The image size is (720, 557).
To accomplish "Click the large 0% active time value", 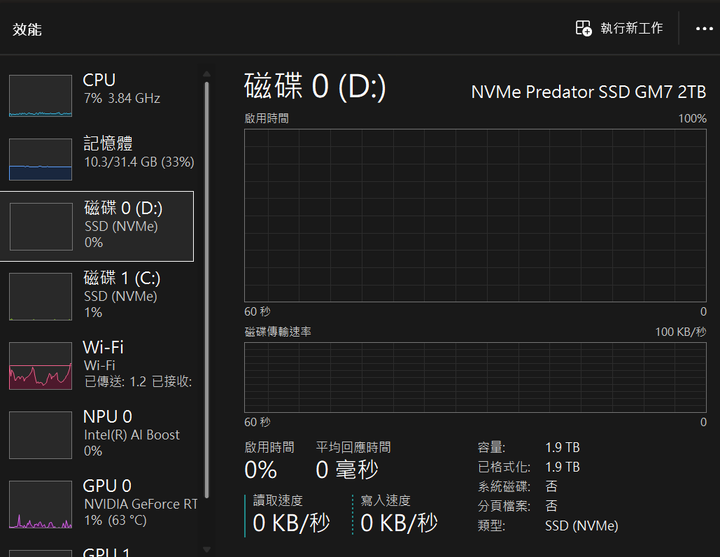I will point(260,470).
